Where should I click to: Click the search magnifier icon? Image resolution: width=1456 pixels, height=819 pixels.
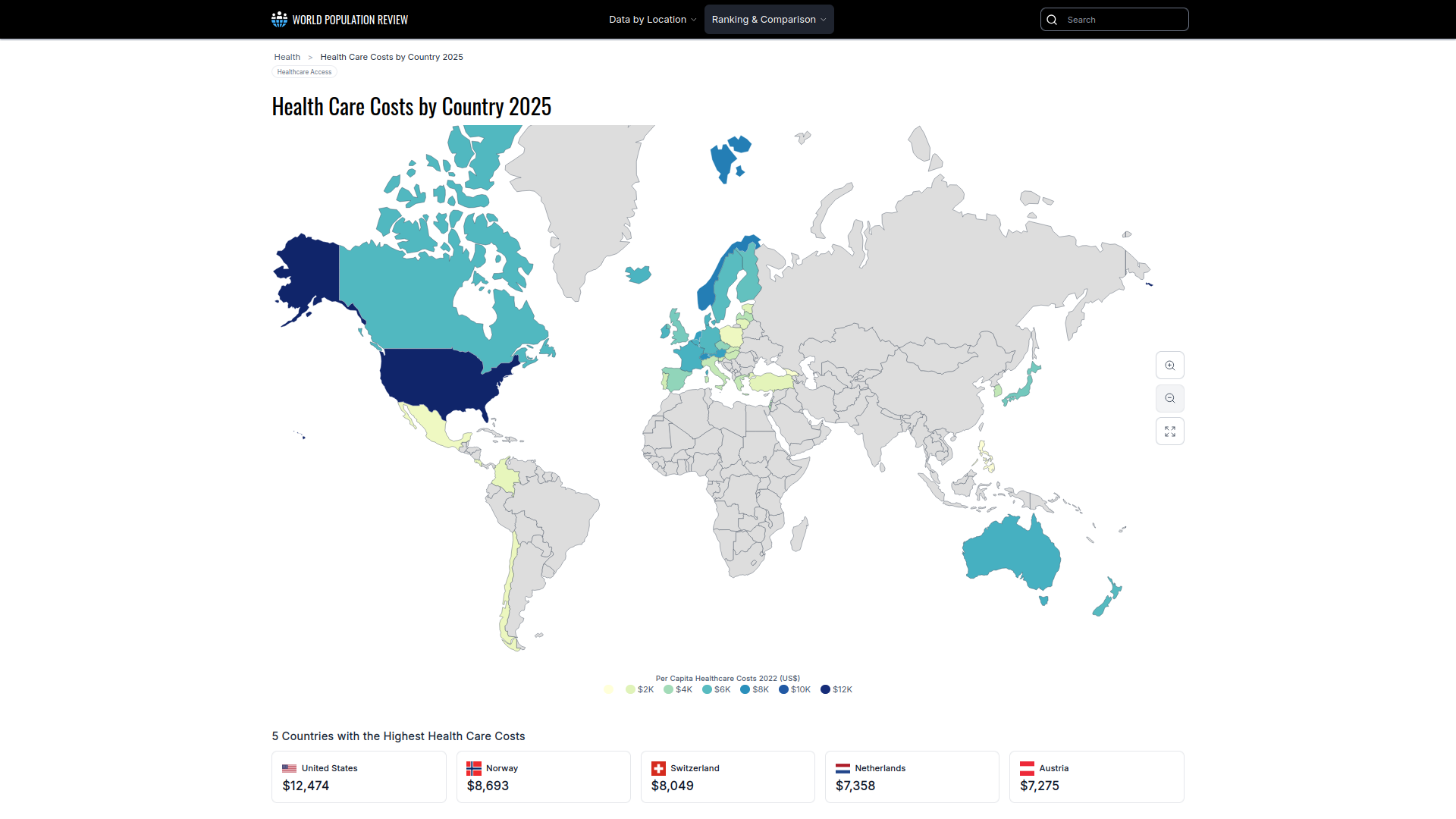point(1052,20)
